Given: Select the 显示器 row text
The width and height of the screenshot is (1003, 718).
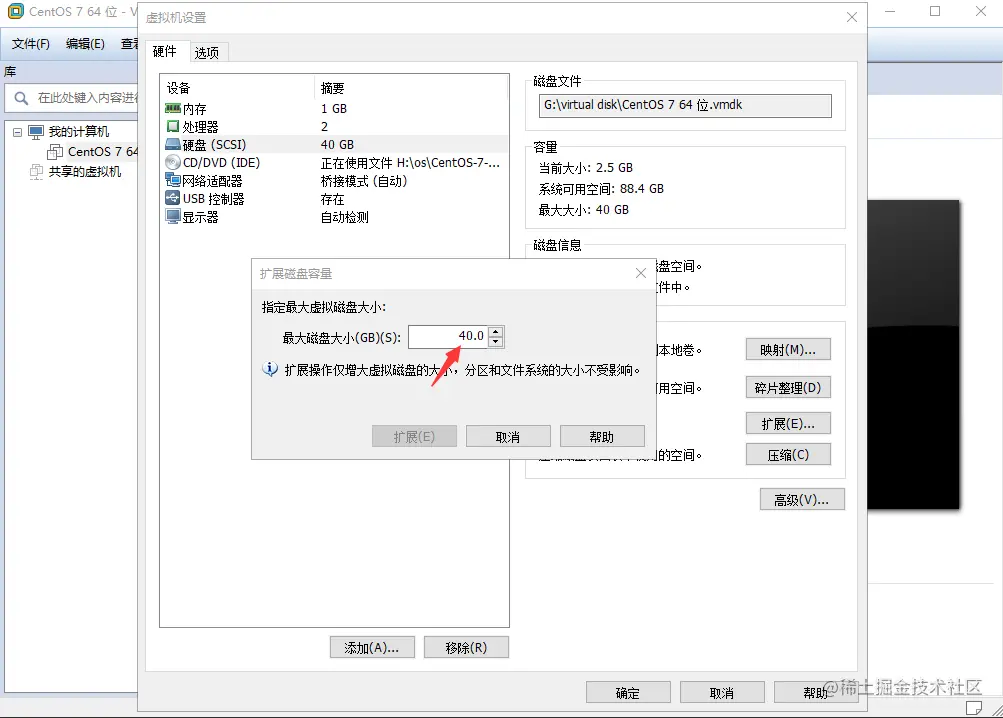Looking at the screenshot, I should 200,217.
